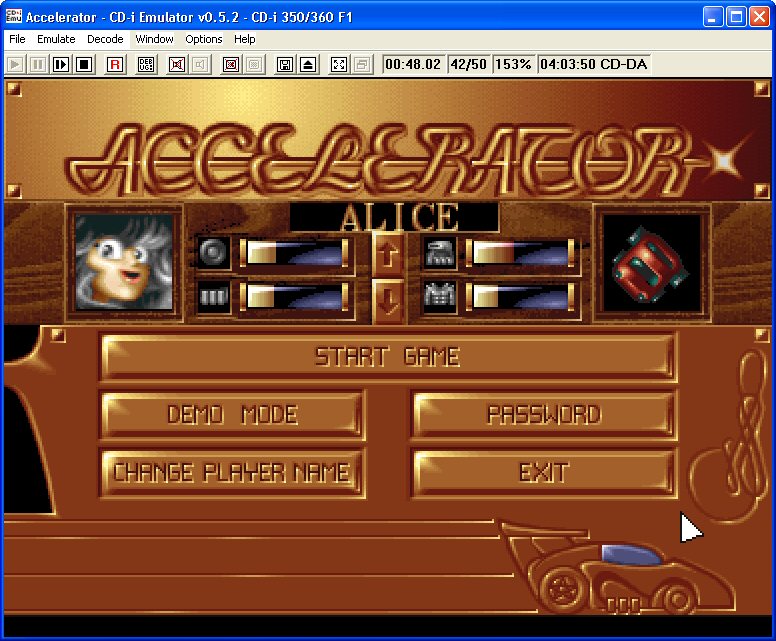Click the elapsed time 00:48.02 readout

412,64
